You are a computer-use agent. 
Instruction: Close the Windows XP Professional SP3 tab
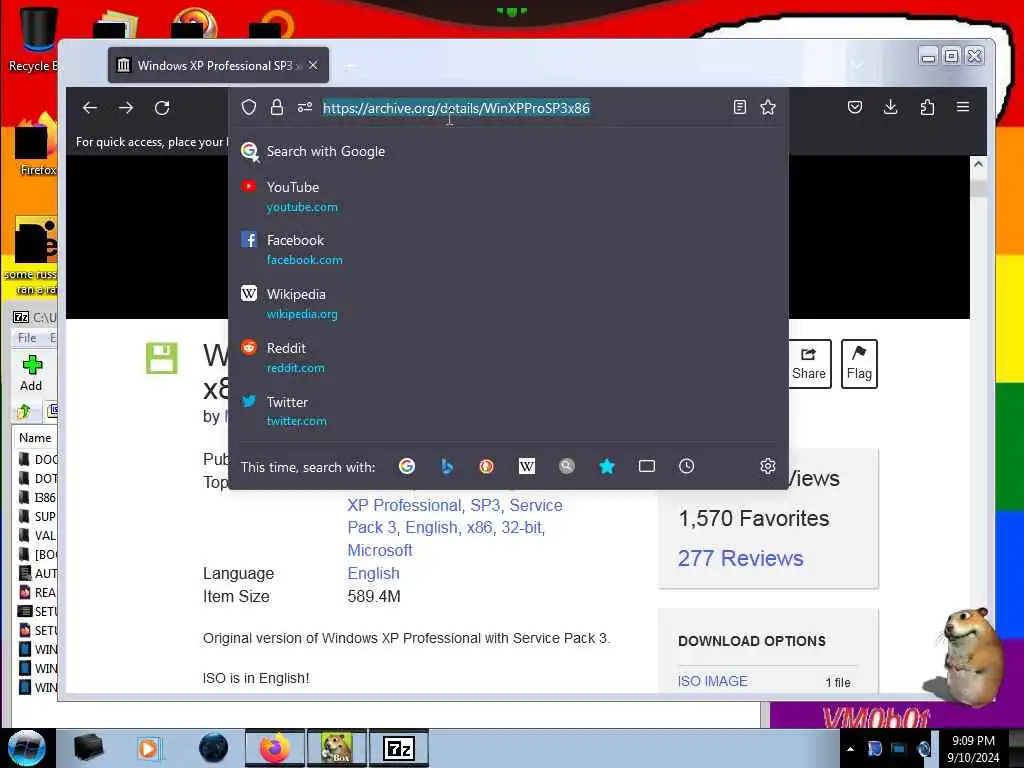(x=313, y=65)
